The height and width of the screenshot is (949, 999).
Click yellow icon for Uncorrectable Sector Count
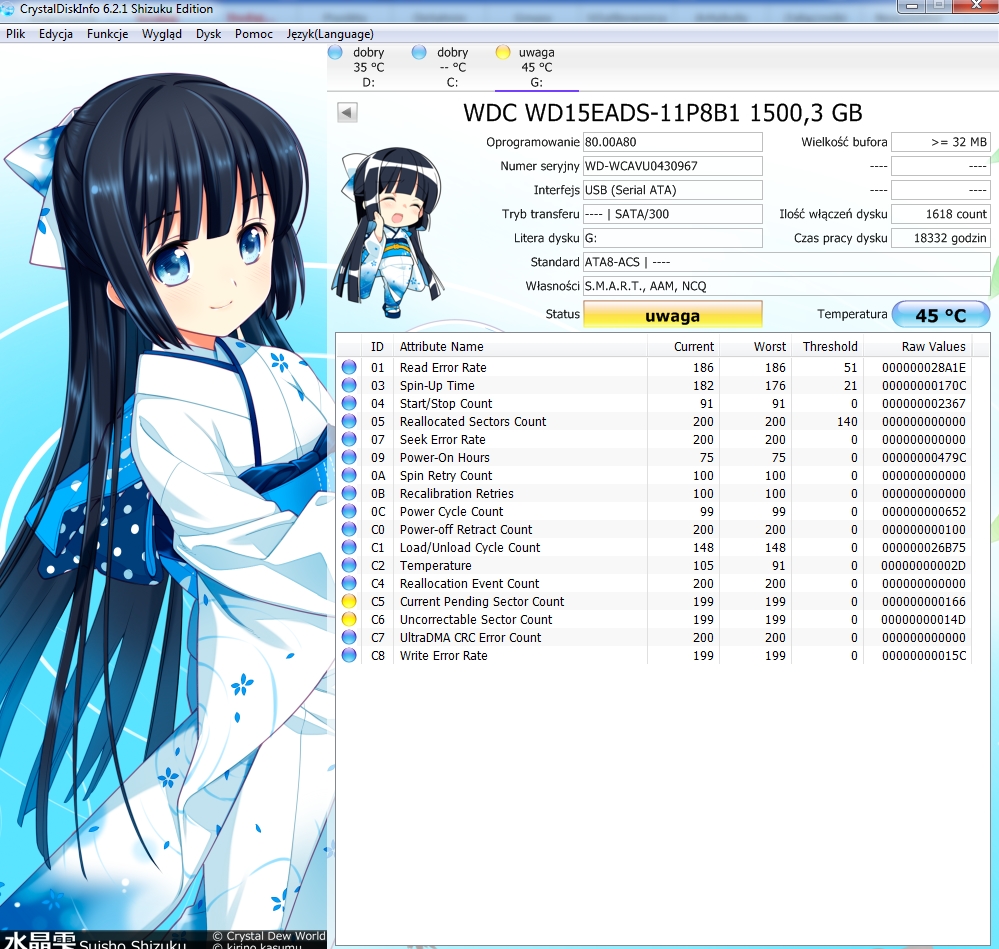[349, 619]
